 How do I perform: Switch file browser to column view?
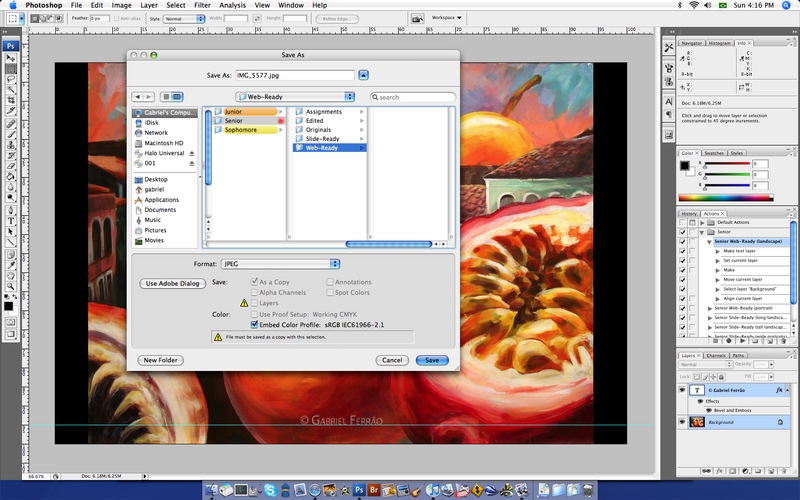176,97
